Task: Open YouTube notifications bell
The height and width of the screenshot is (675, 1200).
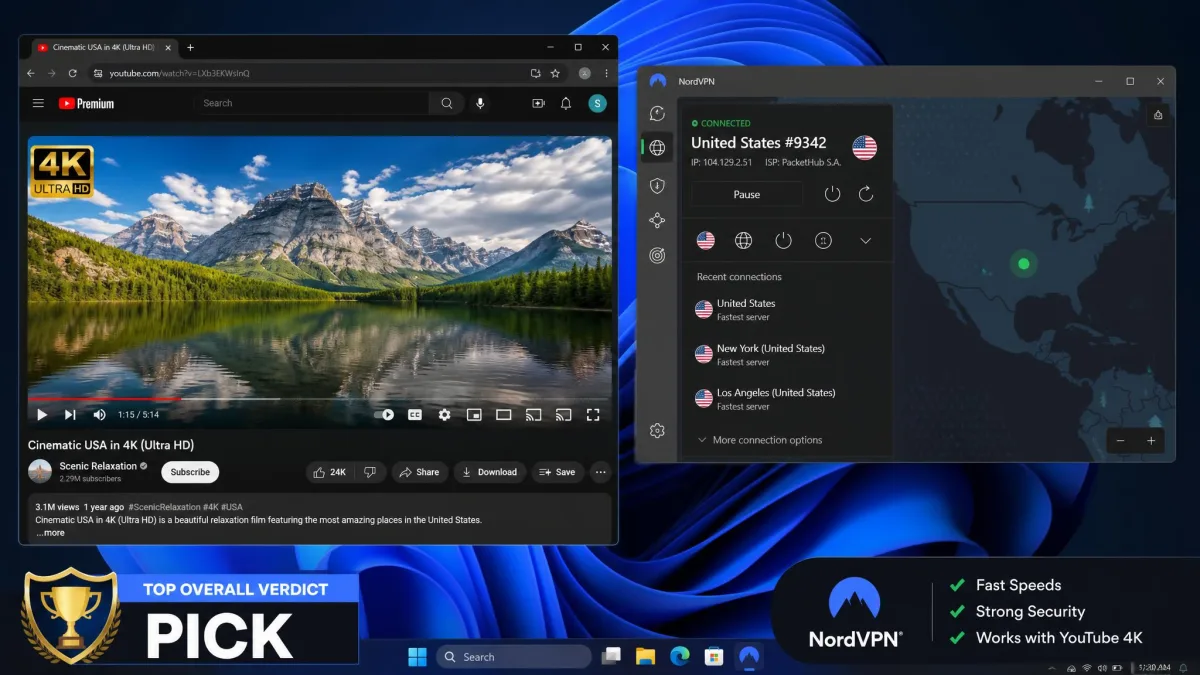Action: (x=566, y=103)
